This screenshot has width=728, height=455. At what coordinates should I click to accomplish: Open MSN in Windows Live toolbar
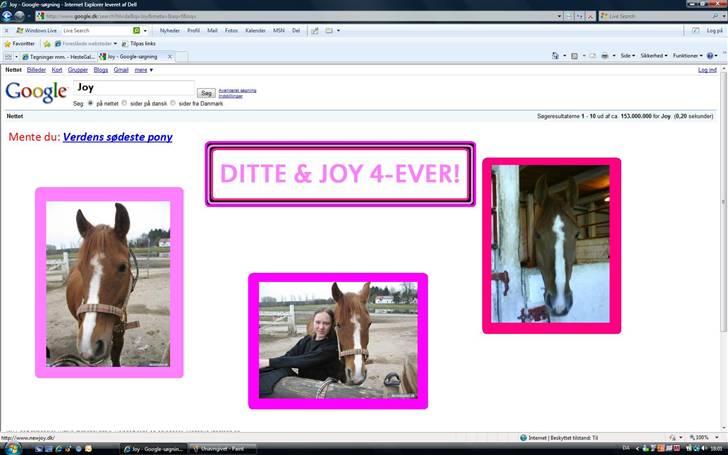[x=279, y=31]
